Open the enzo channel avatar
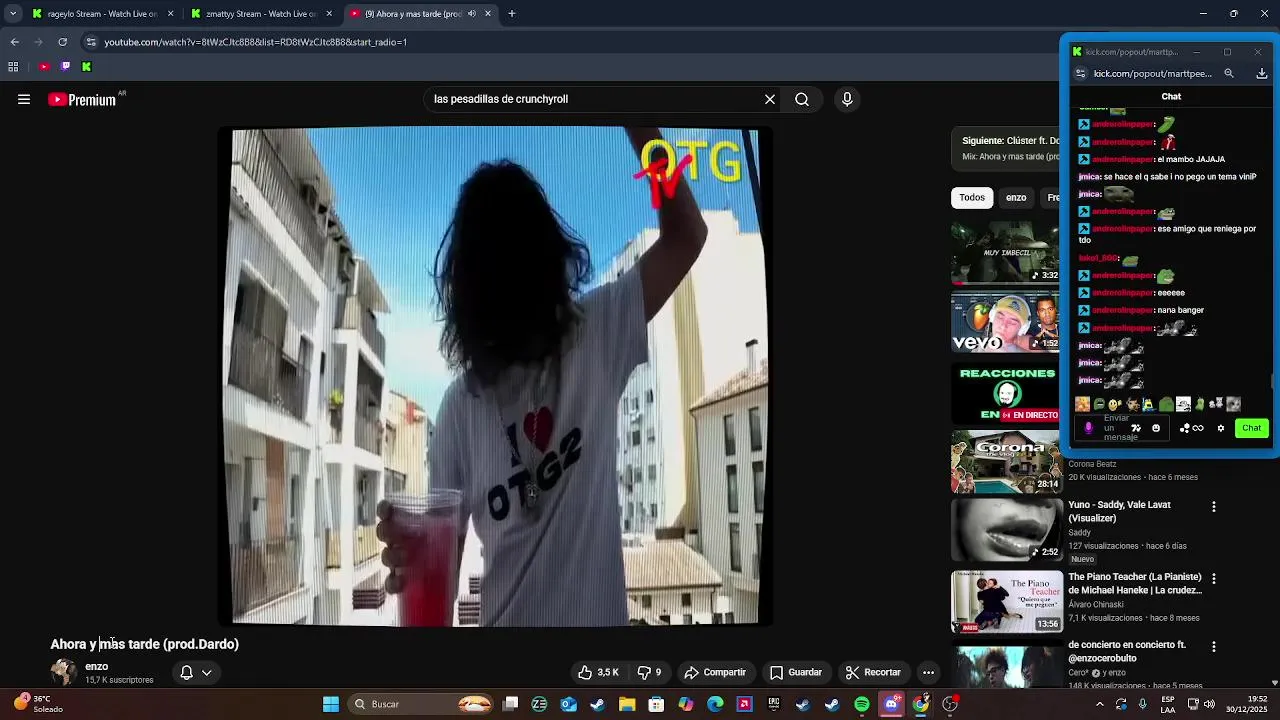 (x=63, y=672)
